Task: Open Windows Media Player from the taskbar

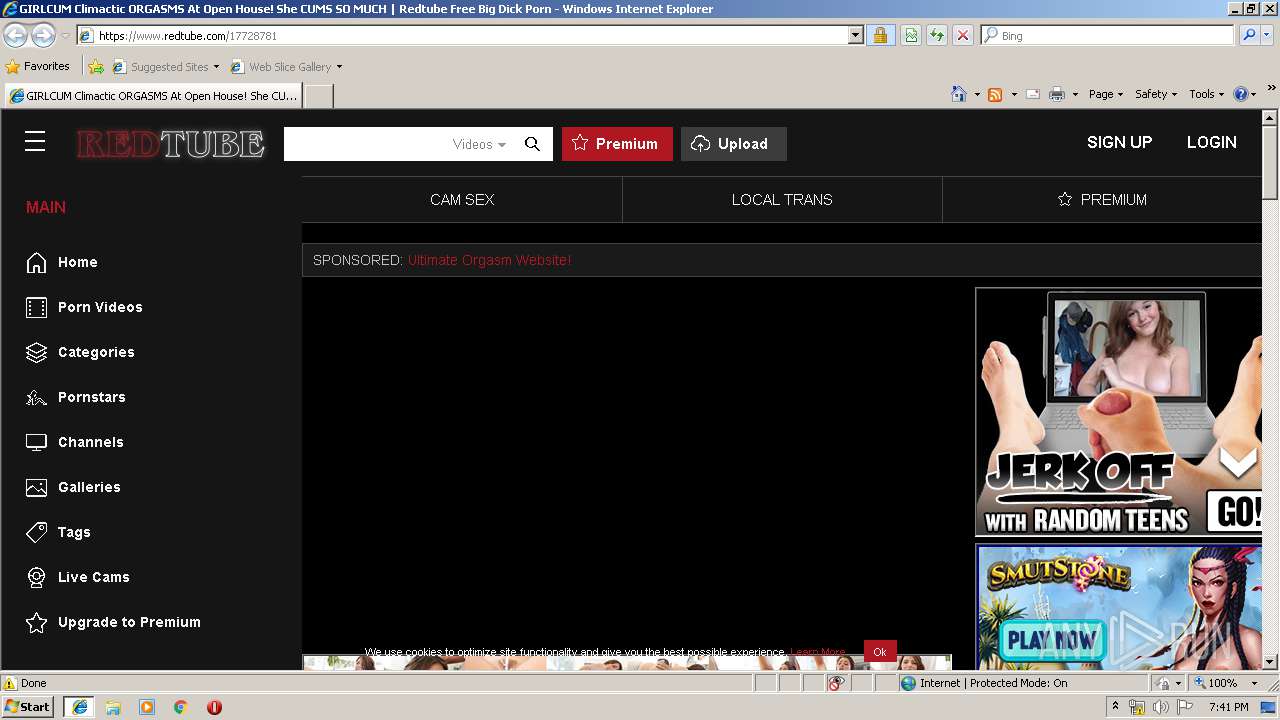Action: click(147, 707)
